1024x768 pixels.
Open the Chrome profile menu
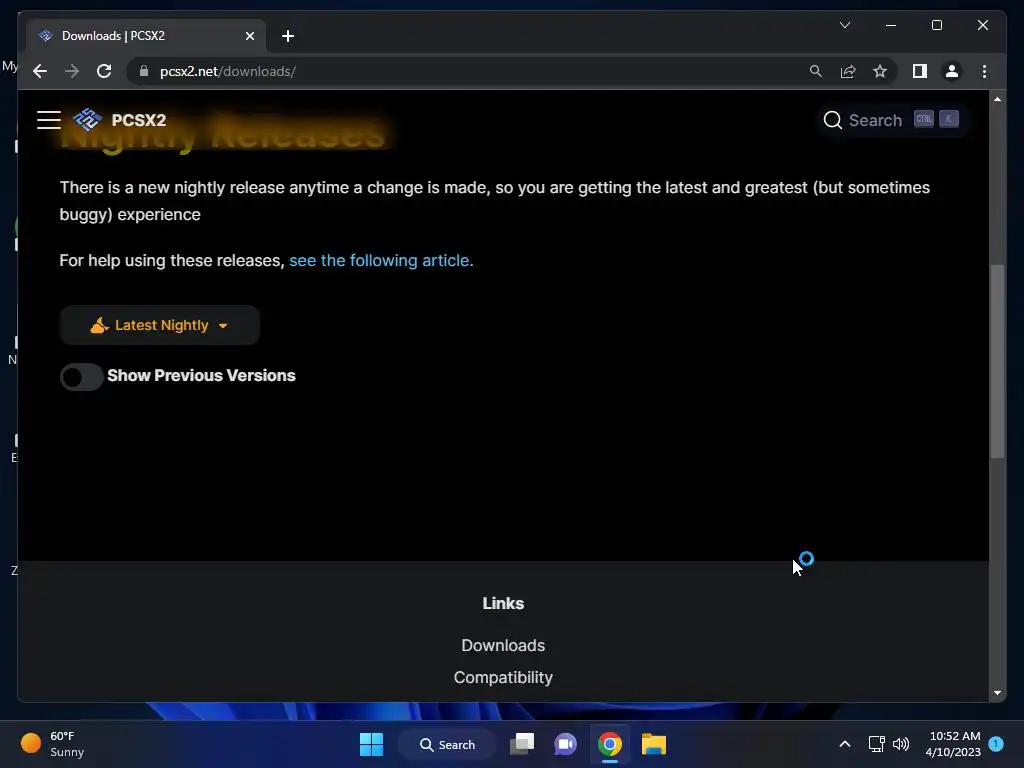tap(952, 71)
